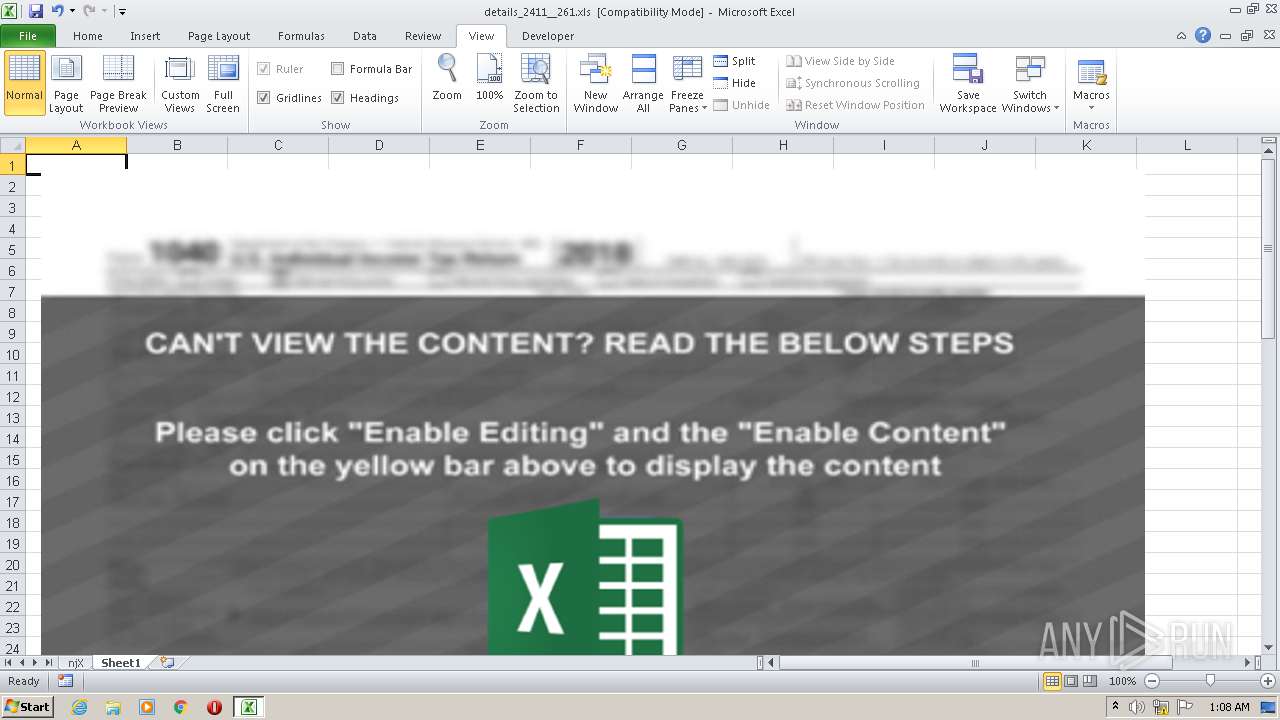Open Page Break Preview

pyautogui.click(x=118, y=83)
